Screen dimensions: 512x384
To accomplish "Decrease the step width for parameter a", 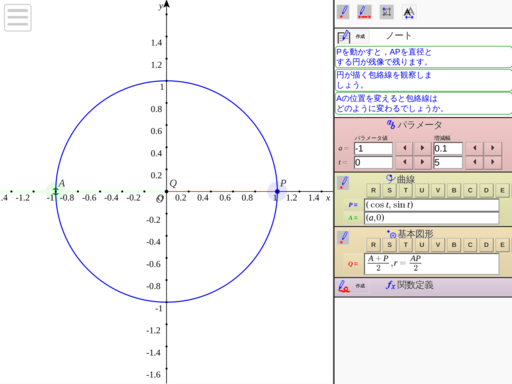I will pyautogui.click(x=475, y=148).
